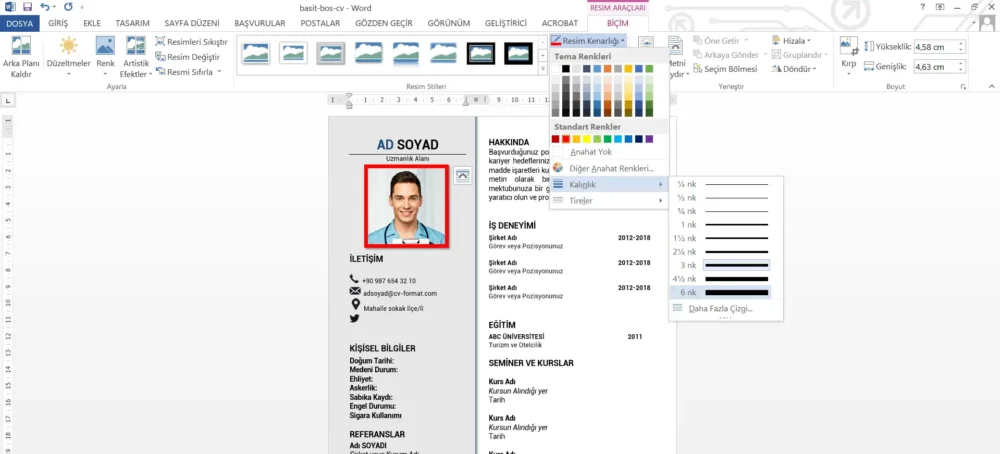Expand the picture styles gallery More arrow
The image size is (1000, 454).
pyautogui.click(x=543, y=70)
